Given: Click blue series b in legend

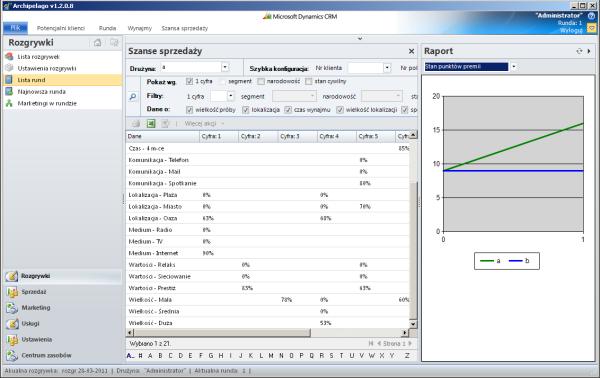Looking at the screenshot, I should click(519, 261).
